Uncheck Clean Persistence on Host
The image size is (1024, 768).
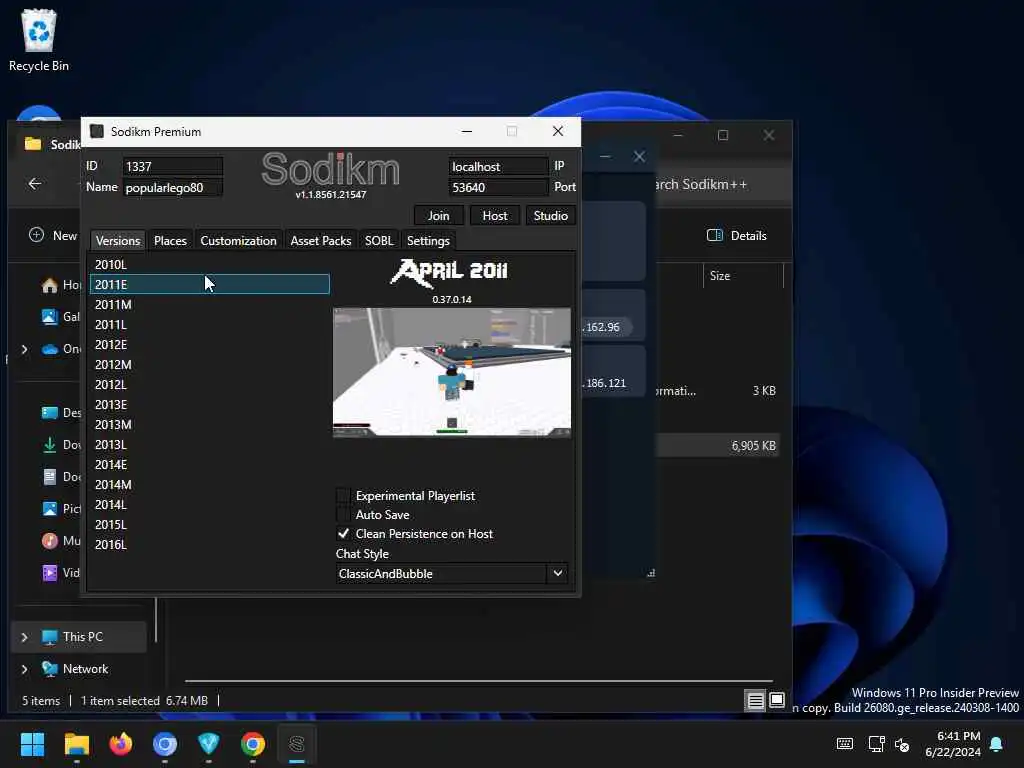[x=343, y=534]
